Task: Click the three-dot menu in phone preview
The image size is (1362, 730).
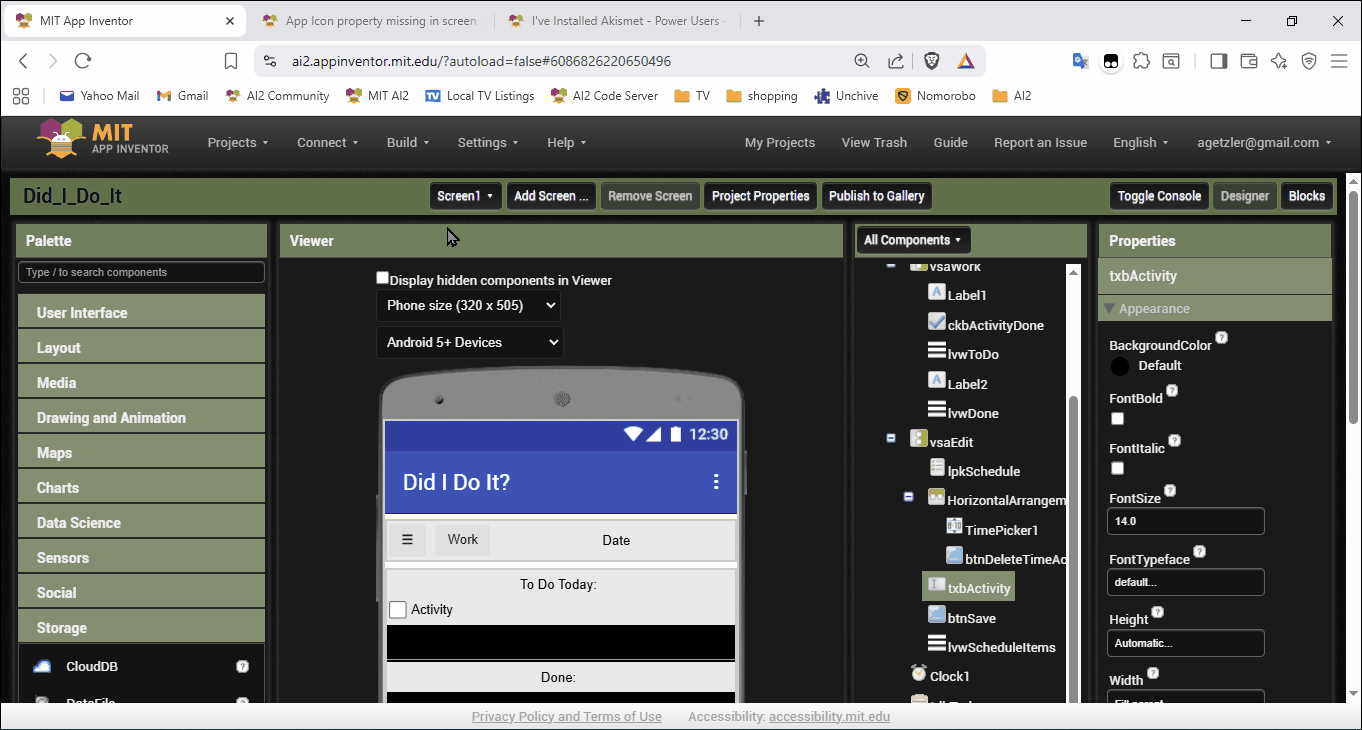Action: tap(716, 482)
